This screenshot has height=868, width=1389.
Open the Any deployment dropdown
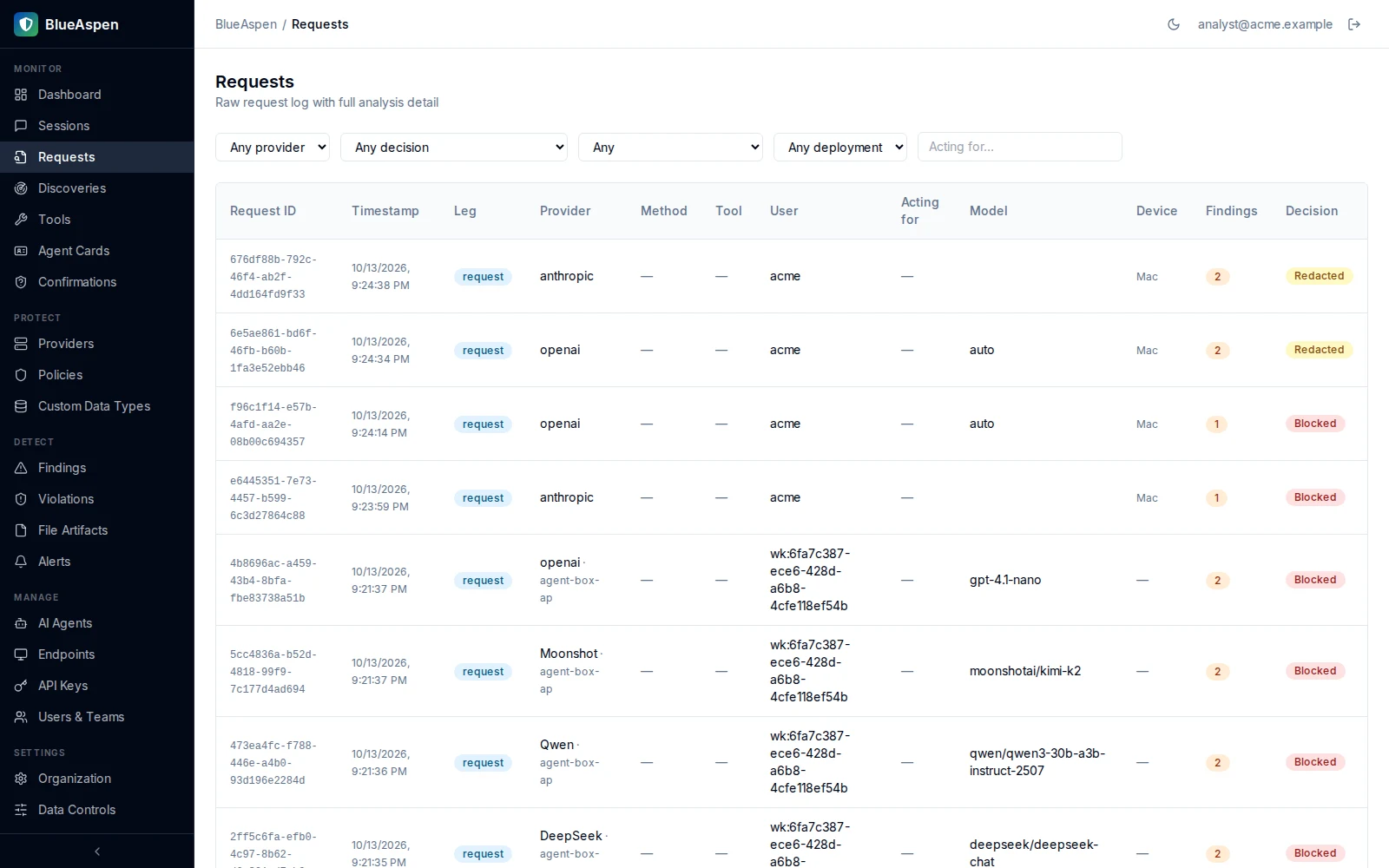pos(840,148)
